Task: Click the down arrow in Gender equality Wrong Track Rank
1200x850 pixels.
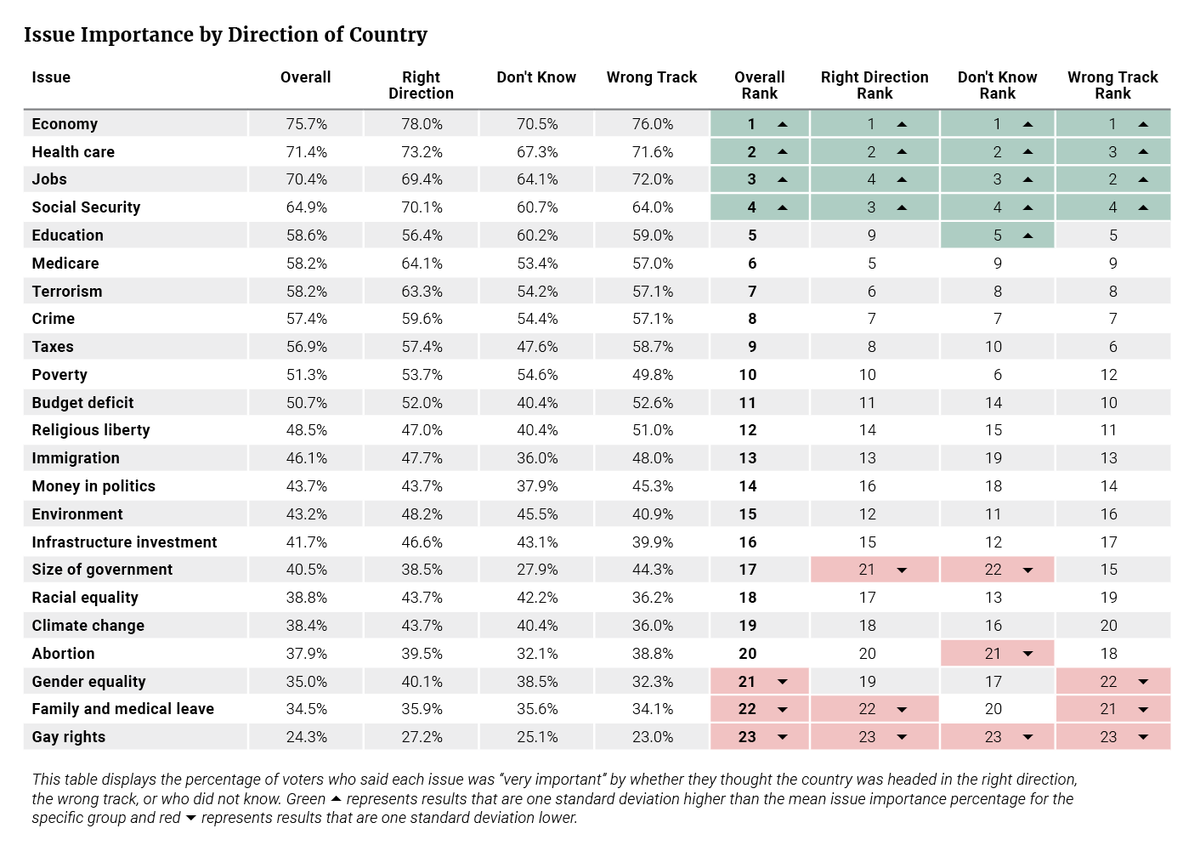Action: (1142, 682)
